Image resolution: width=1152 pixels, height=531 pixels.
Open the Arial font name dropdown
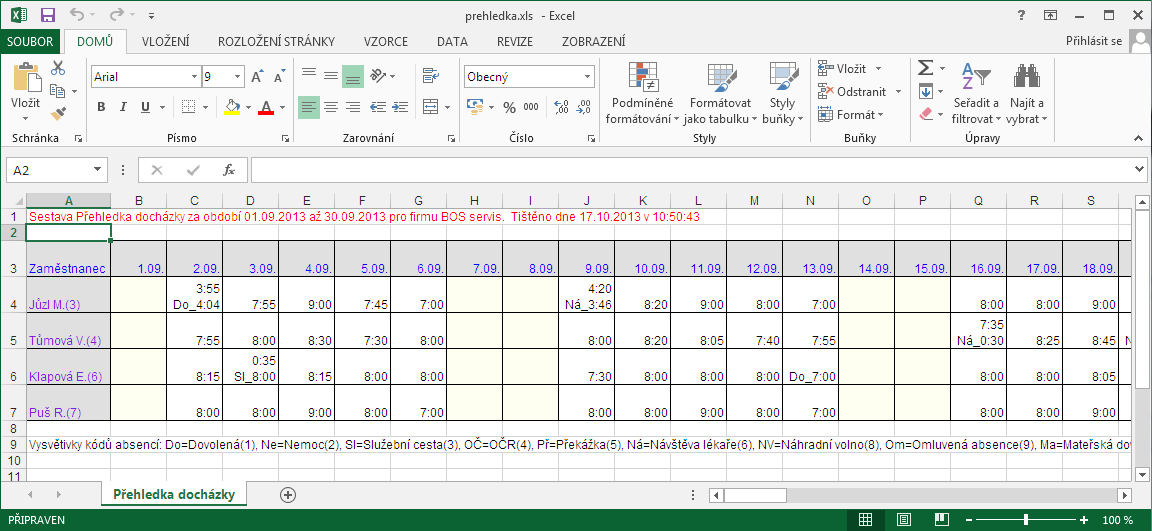[x=194, y=76]
